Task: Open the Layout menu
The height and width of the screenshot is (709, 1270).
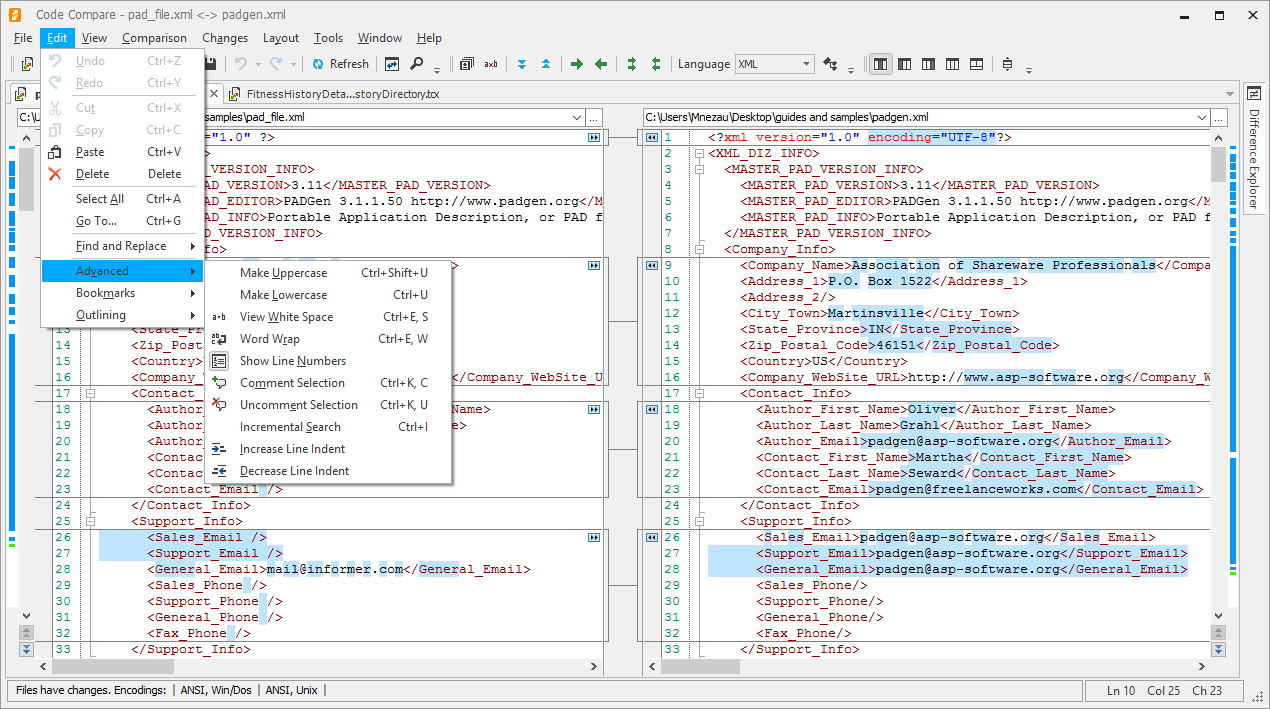Action: click(x=281, y=38)
